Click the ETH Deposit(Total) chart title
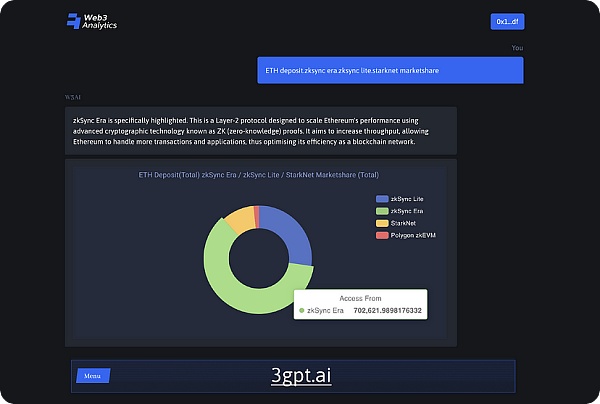The height and width of the screenshot is (404, 600). pyautogui.click(x=260, y=175)
